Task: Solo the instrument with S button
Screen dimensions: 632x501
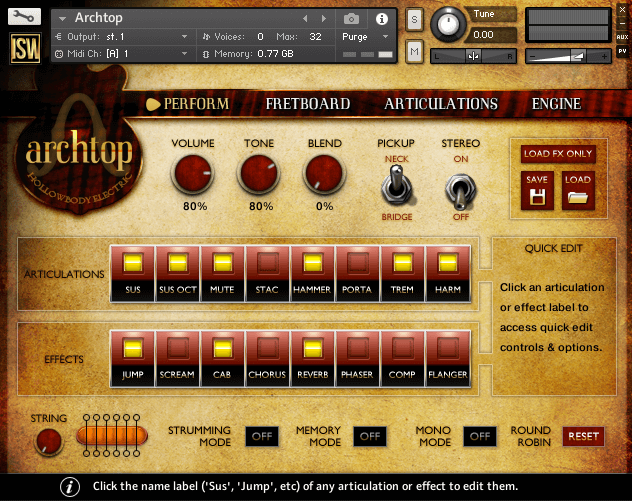Action: coord(414,19)
